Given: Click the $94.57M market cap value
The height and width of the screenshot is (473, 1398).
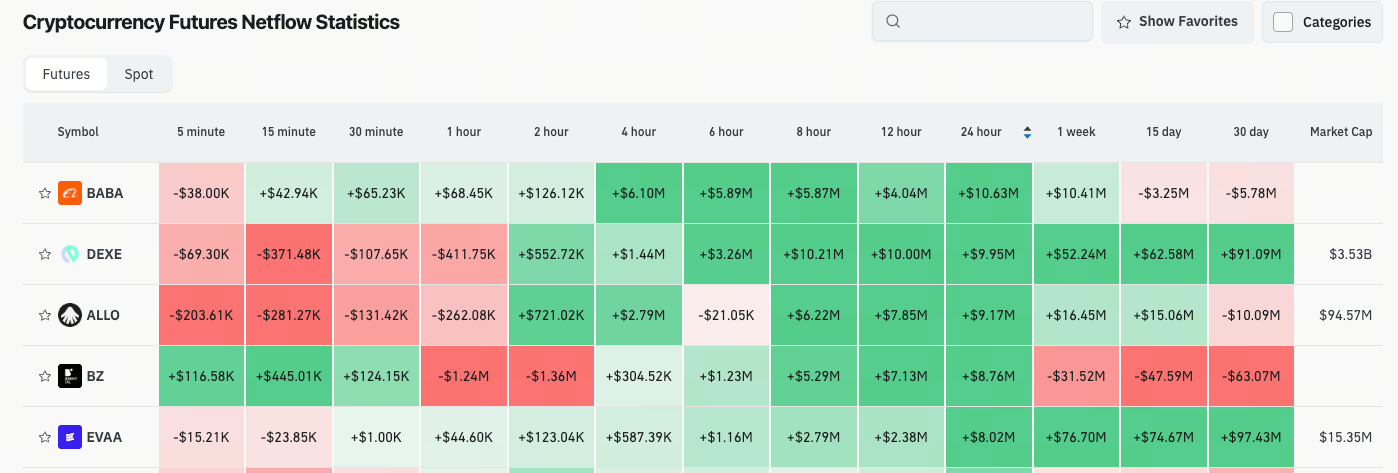Looking at the screenshot, I should [1346, 315].
